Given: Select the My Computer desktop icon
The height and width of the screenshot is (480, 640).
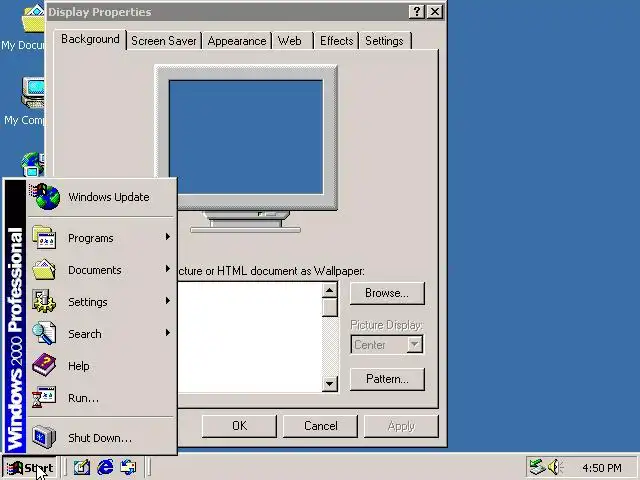Looking at the screenshot, I should [x=33, y=93].
